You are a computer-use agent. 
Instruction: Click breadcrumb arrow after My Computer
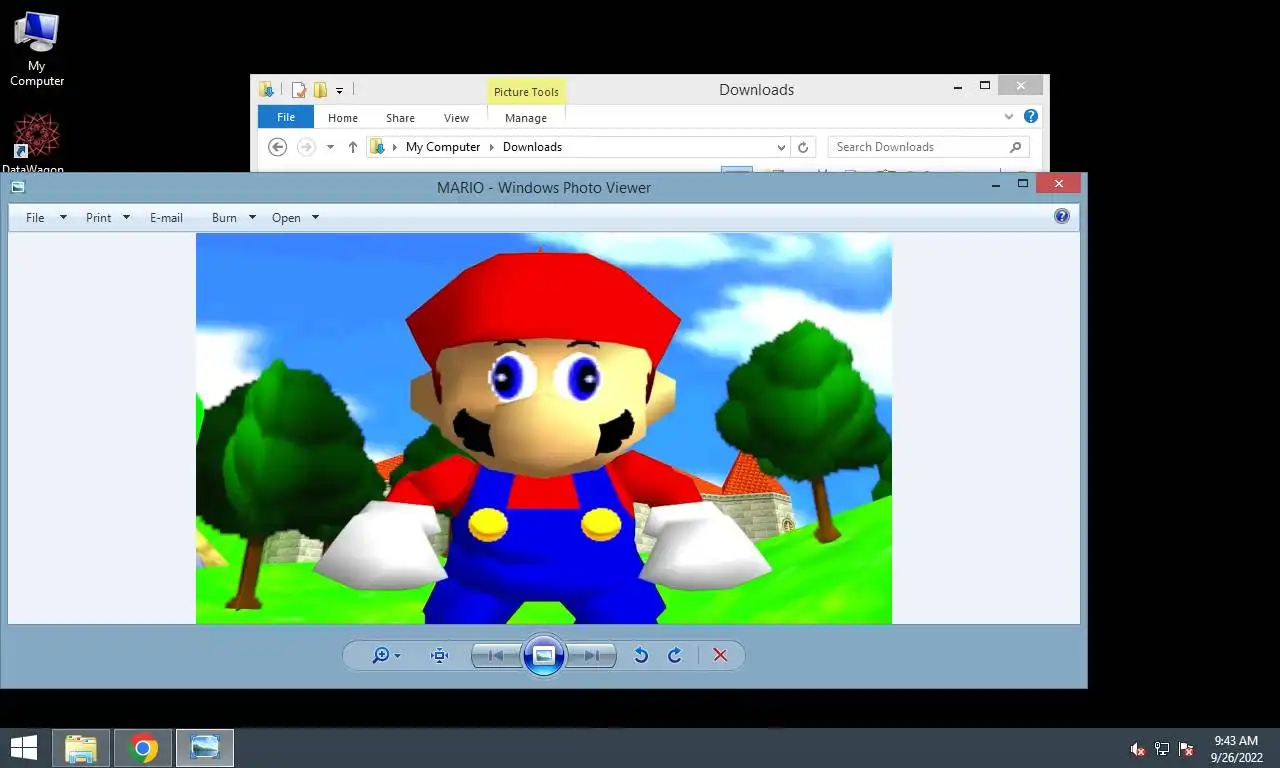(491, 147)
